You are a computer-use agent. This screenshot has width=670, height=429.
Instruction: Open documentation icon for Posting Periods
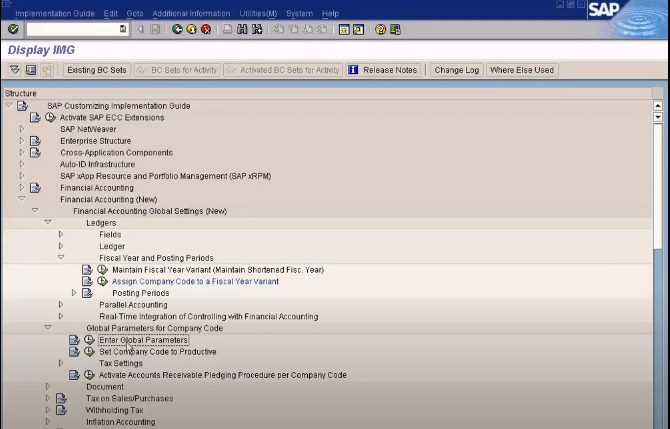[x=87, y=293]
